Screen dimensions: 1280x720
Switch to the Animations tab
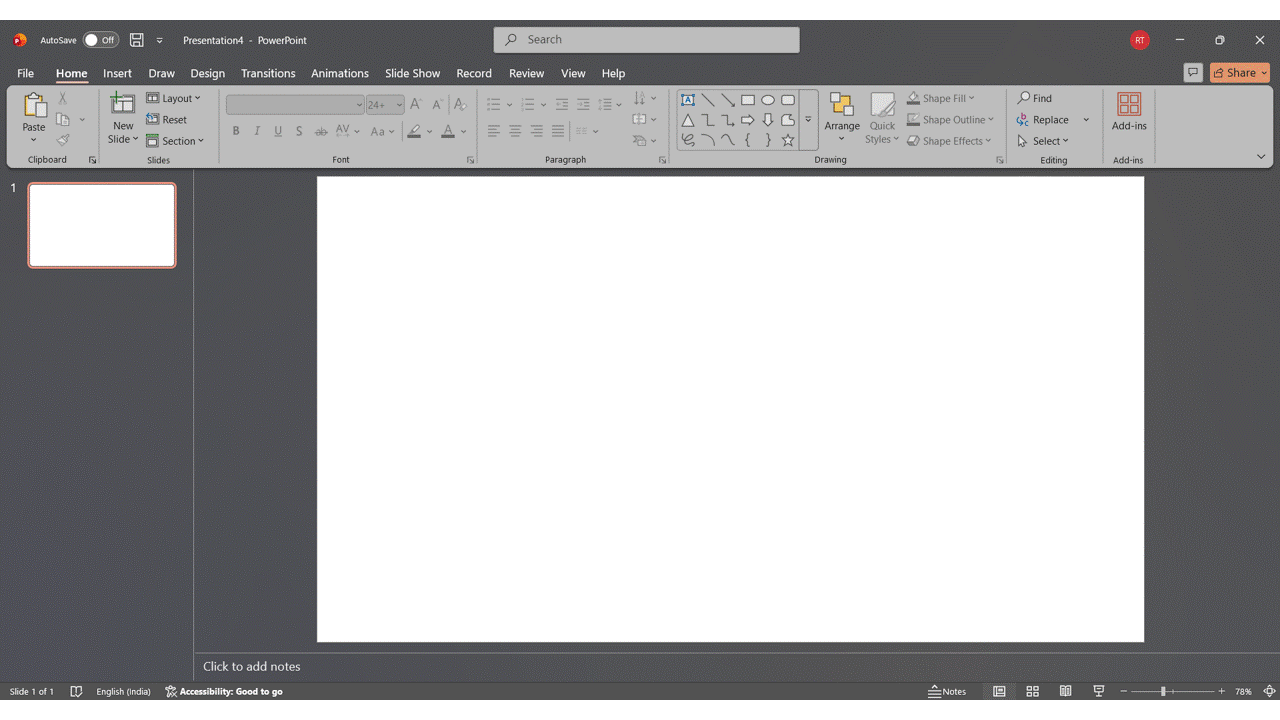[x=339, y=73]
